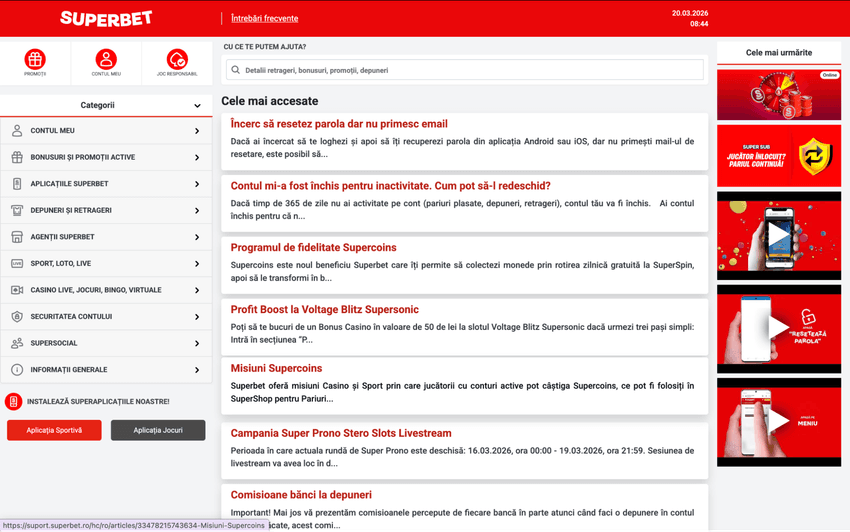Expand the Sport, Loto, Live category
Viewport: 850px width, 532px height.
(196, 264)
